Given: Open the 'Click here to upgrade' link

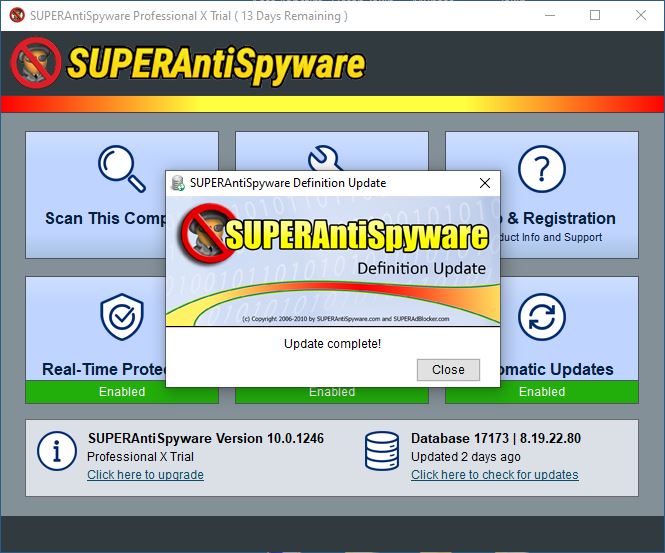Looking at the screenshot, I should 145,475.
